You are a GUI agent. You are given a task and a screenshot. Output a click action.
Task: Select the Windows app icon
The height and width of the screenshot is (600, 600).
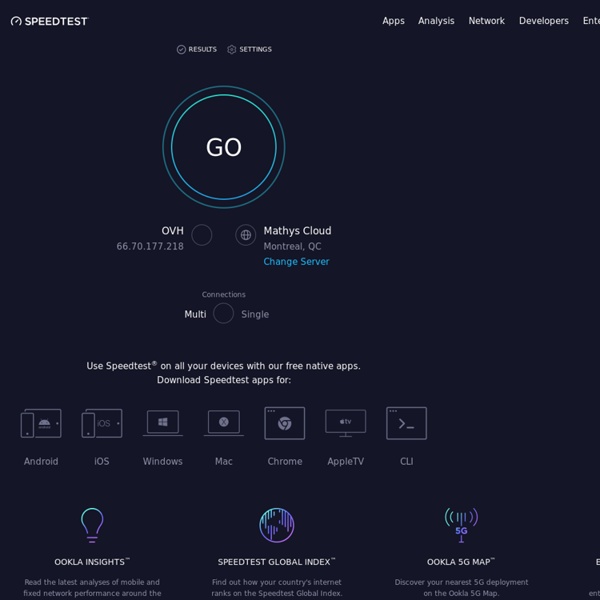(x=163, y=423)
